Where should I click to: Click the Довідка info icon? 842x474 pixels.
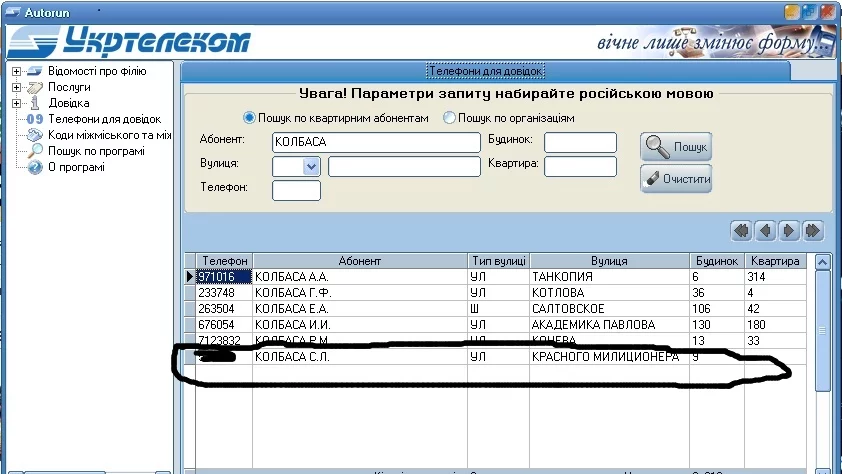coord(35,103)
